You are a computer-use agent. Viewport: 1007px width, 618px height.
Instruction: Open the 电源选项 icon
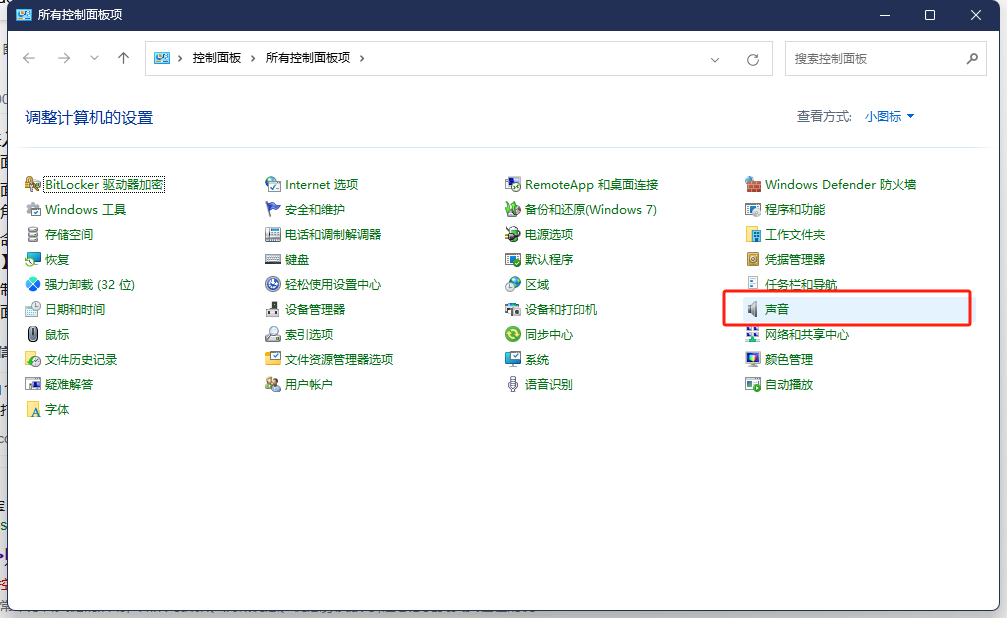(513, 235)
